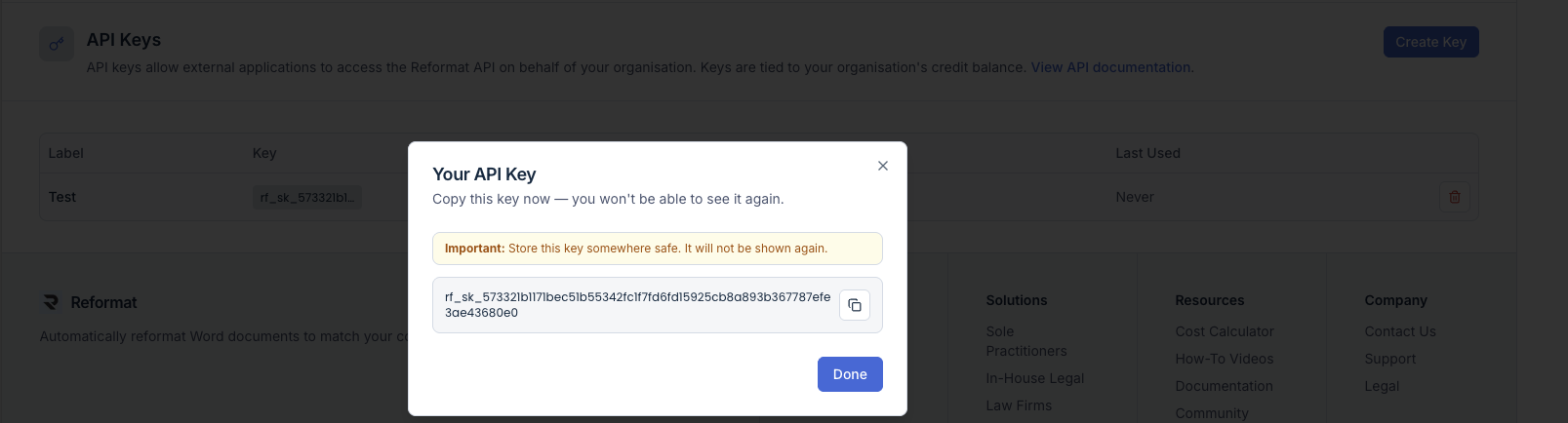Click the Done button
The image size is (1568, 423).
tap(850, 374)
